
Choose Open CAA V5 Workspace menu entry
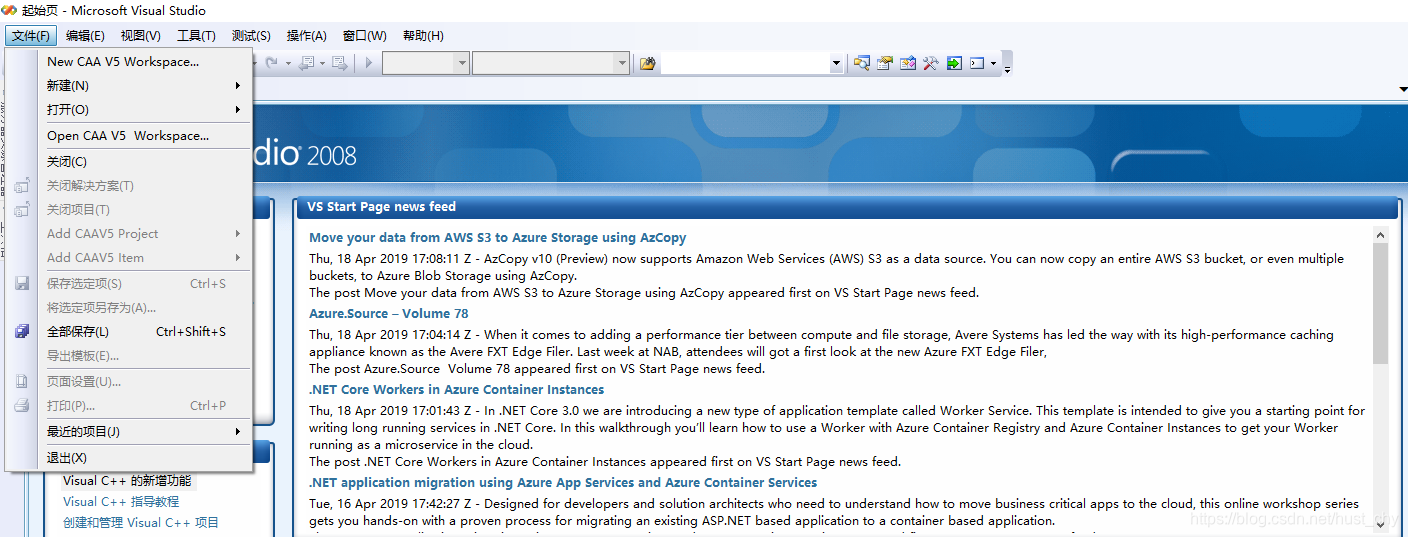point(128,136)
